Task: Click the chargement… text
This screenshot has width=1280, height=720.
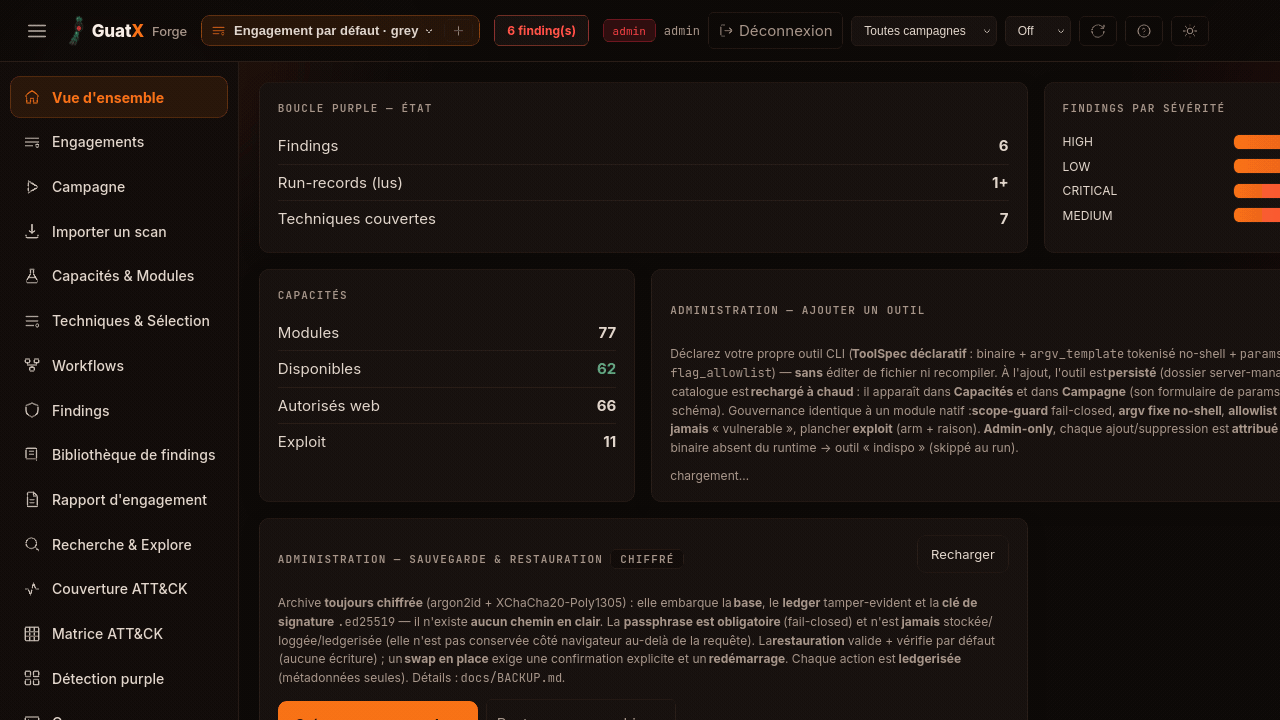Action: tap(709, 476)
